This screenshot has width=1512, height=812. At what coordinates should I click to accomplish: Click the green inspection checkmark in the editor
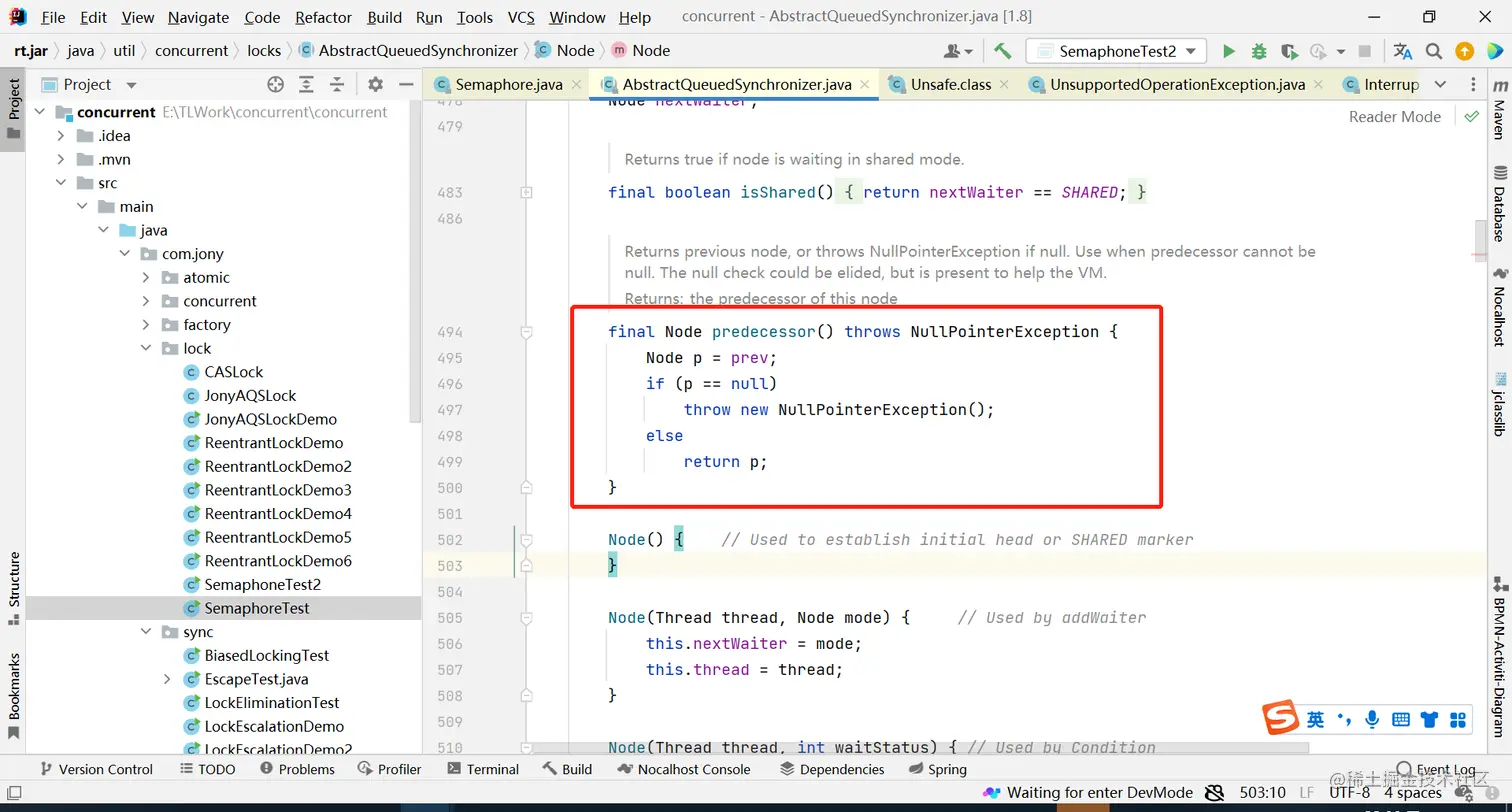(x=1471, y=117)
